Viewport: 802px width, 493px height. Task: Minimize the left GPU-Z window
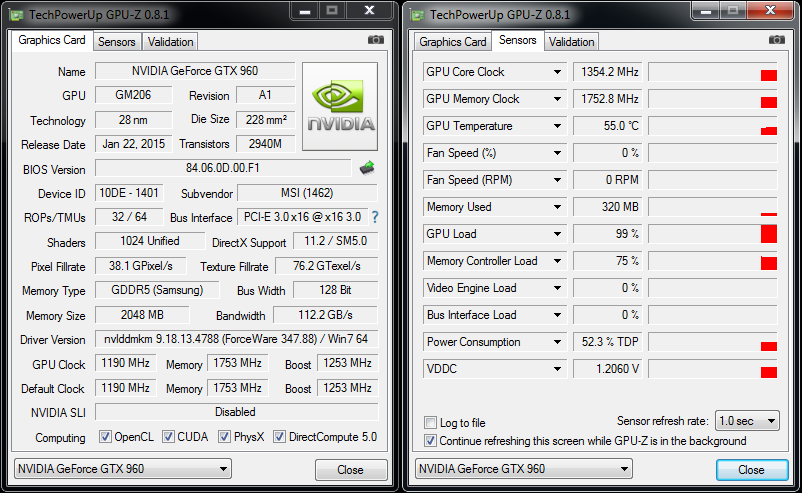(305, 11)
